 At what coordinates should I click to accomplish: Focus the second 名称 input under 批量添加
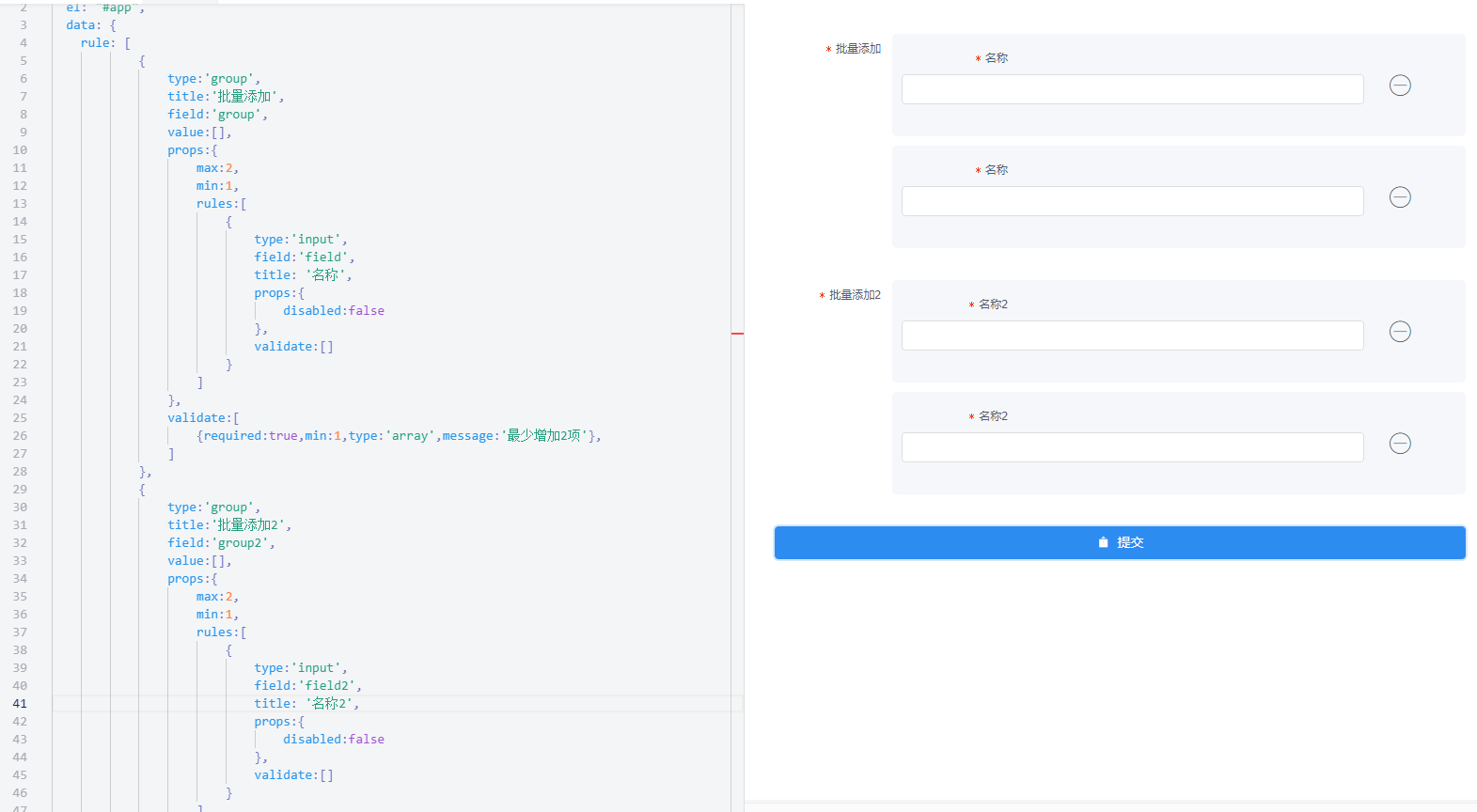pos(1132,201)
